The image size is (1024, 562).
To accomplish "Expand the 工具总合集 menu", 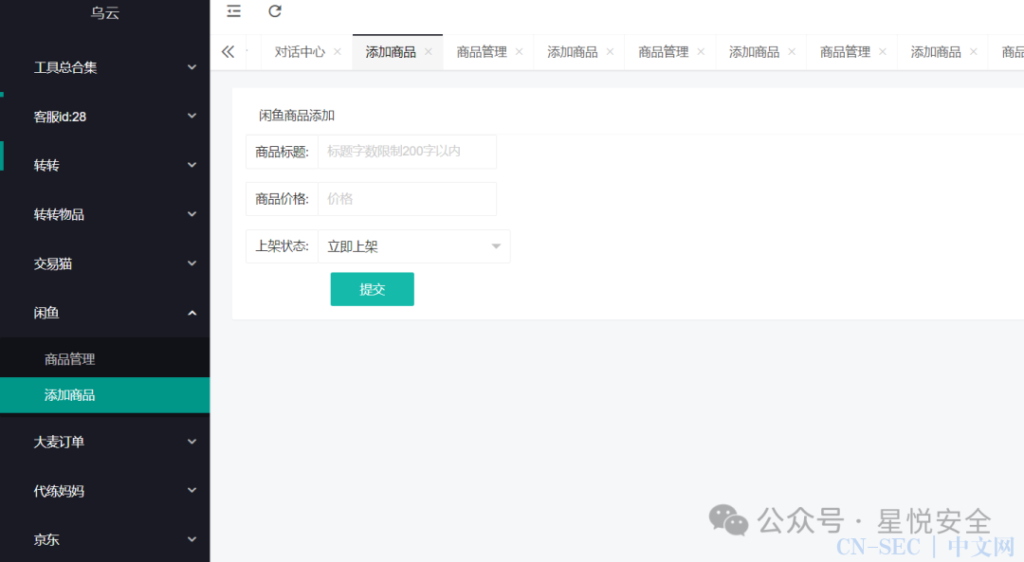I will click(105, 67).
